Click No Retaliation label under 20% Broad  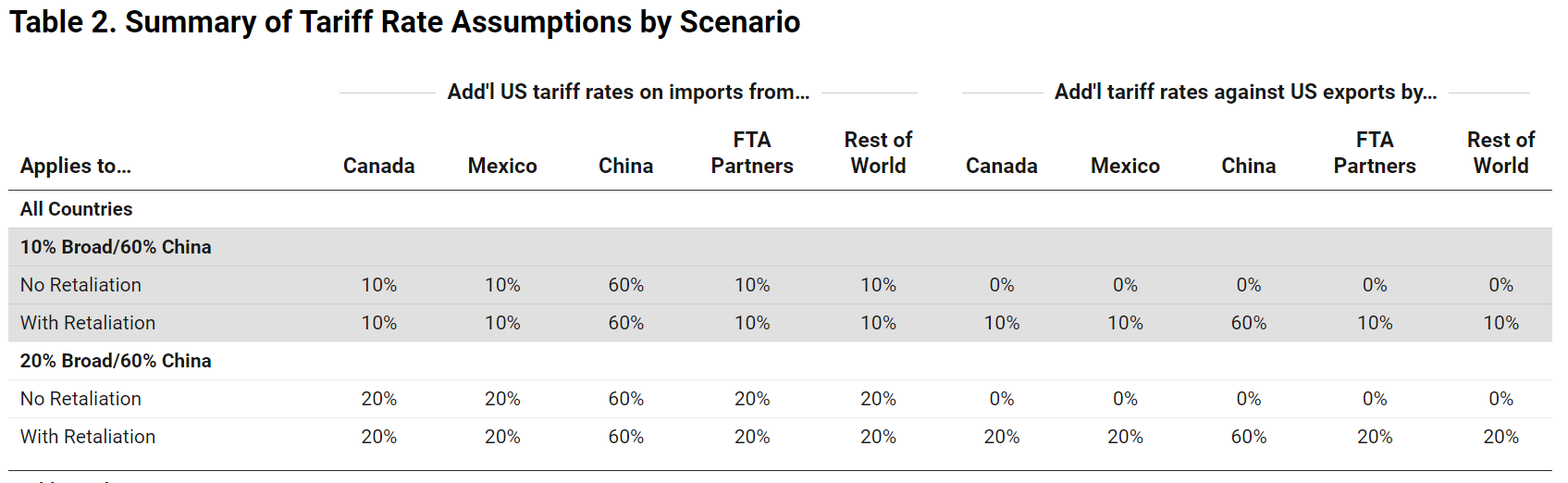(80, 399)
